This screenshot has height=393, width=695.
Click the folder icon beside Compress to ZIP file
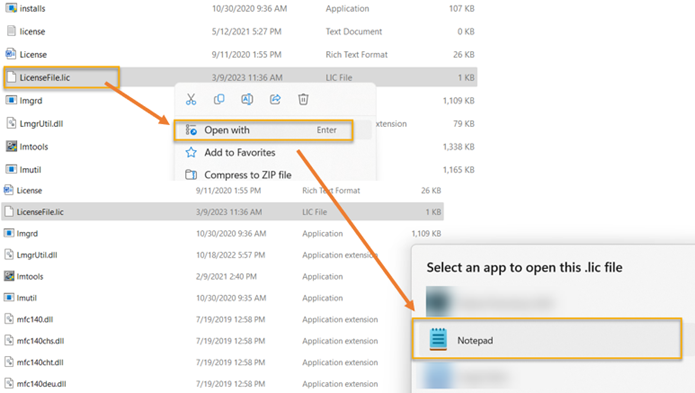(191, 175)
